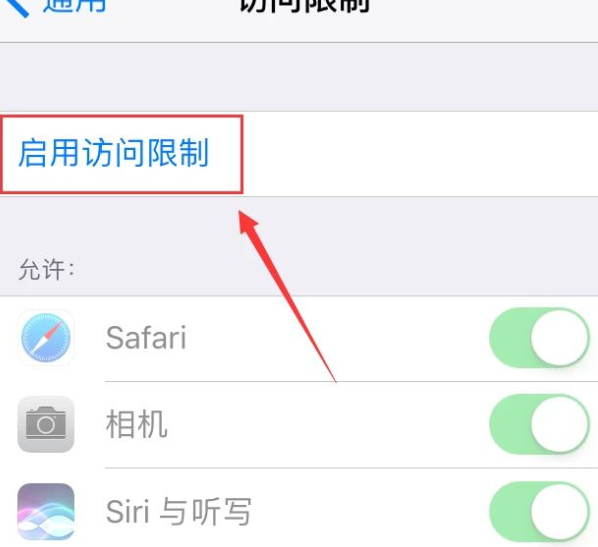Screen dimensions: 598x547
Task: Click the red arrow annotation
Action: click(x=287, y=296)
